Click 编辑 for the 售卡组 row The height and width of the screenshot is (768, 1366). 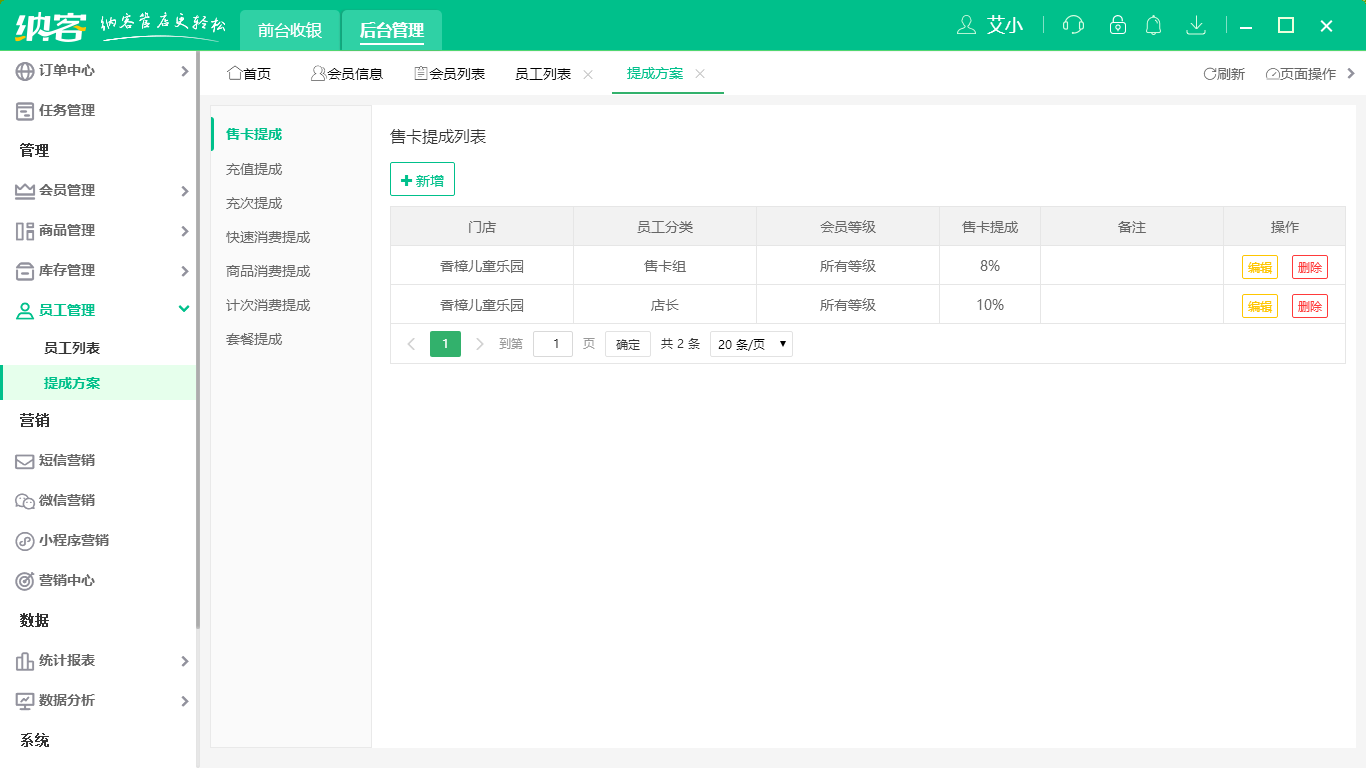point(1259,267)
